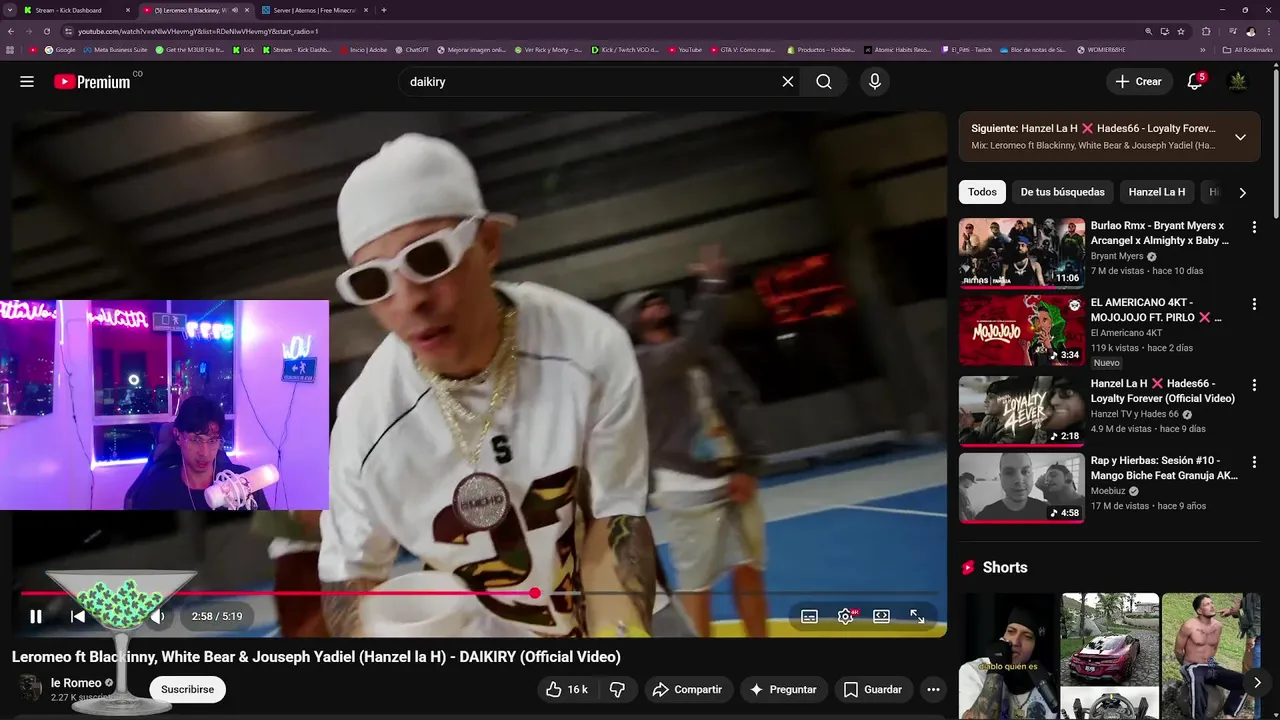Pause the video playback
The height and width of the screenshot is (720, 1280).
point(36,616)
